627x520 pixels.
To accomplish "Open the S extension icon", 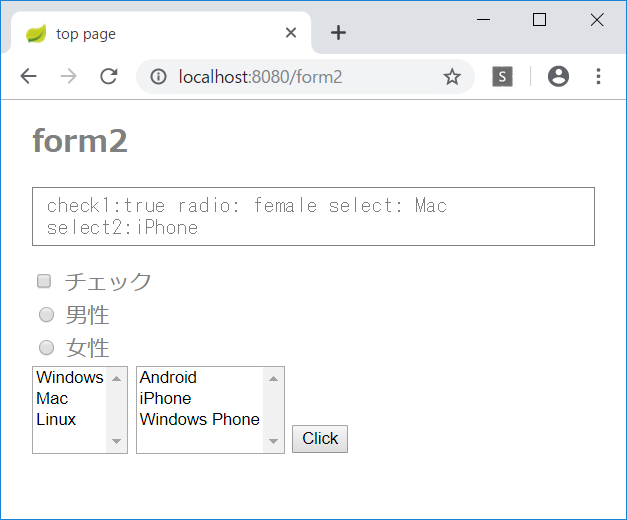I will 502,77.
